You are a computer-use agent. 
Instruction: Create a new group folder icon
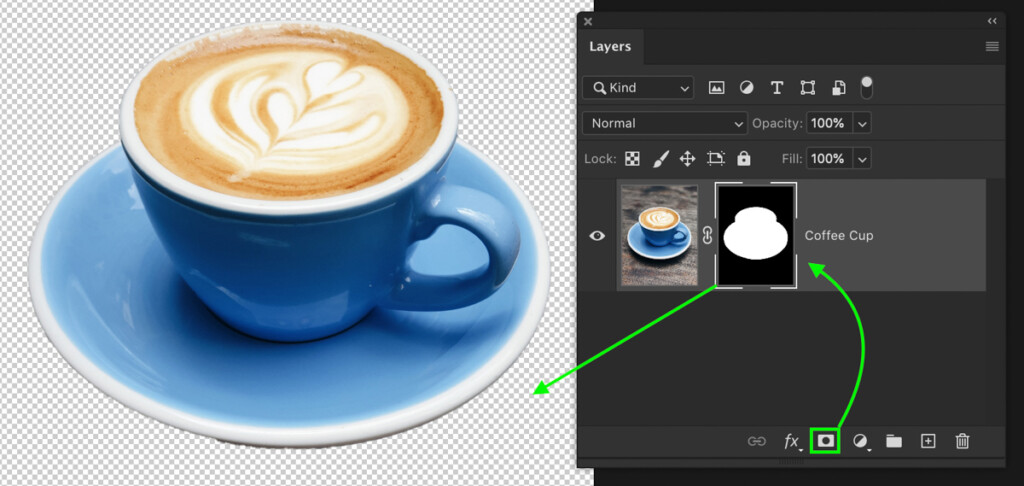click(x=893, y=442)
